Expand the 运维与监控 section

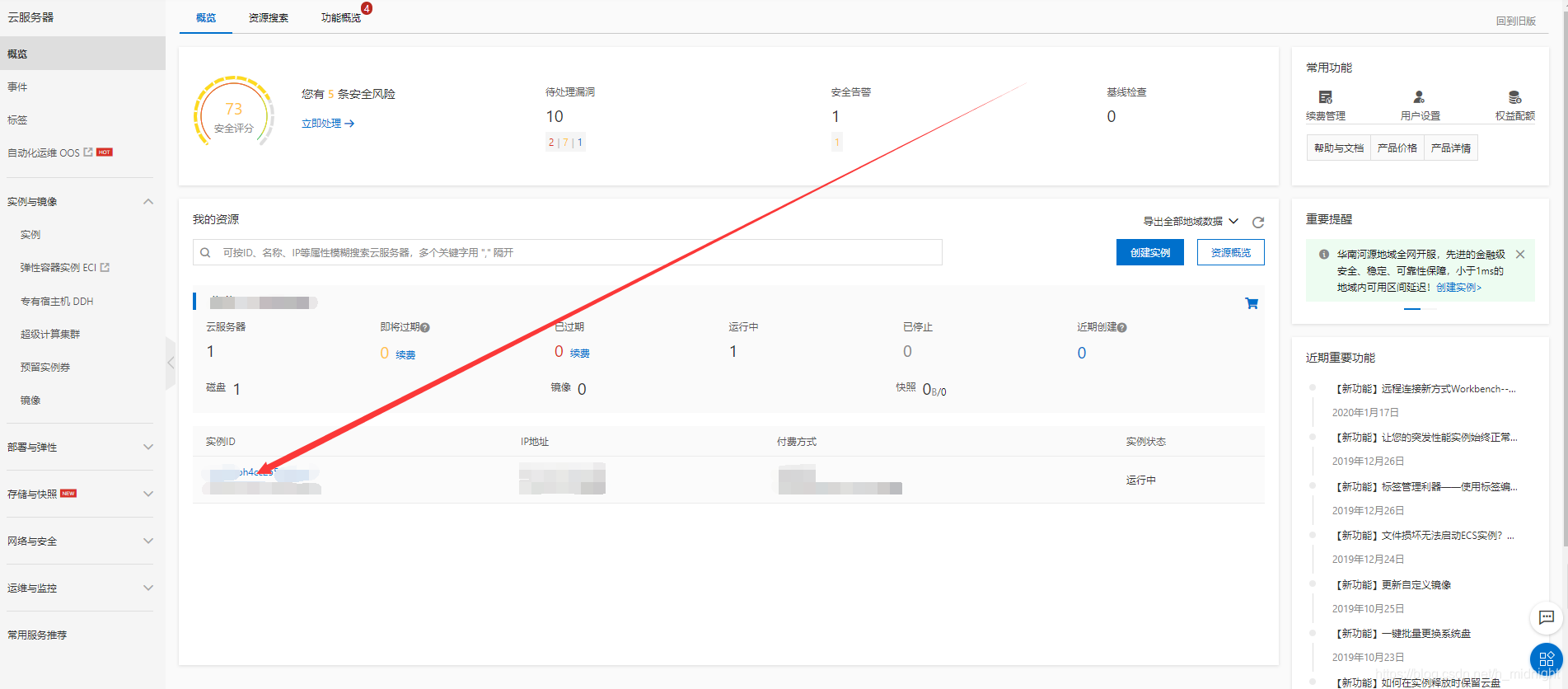148,588
